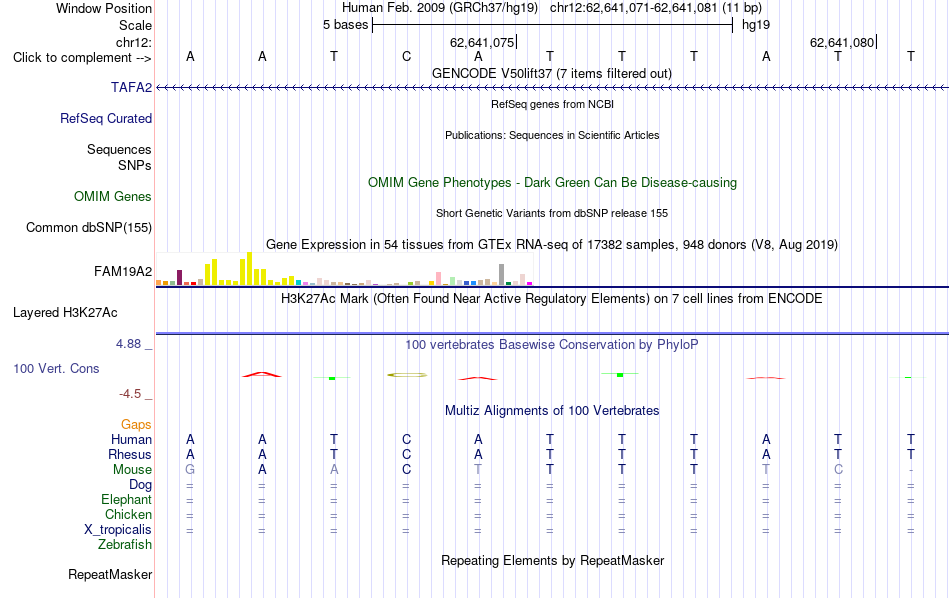950x598 pixels.
Task: Click the X_tropicalis species label
Action: click(x=118, y=530)
